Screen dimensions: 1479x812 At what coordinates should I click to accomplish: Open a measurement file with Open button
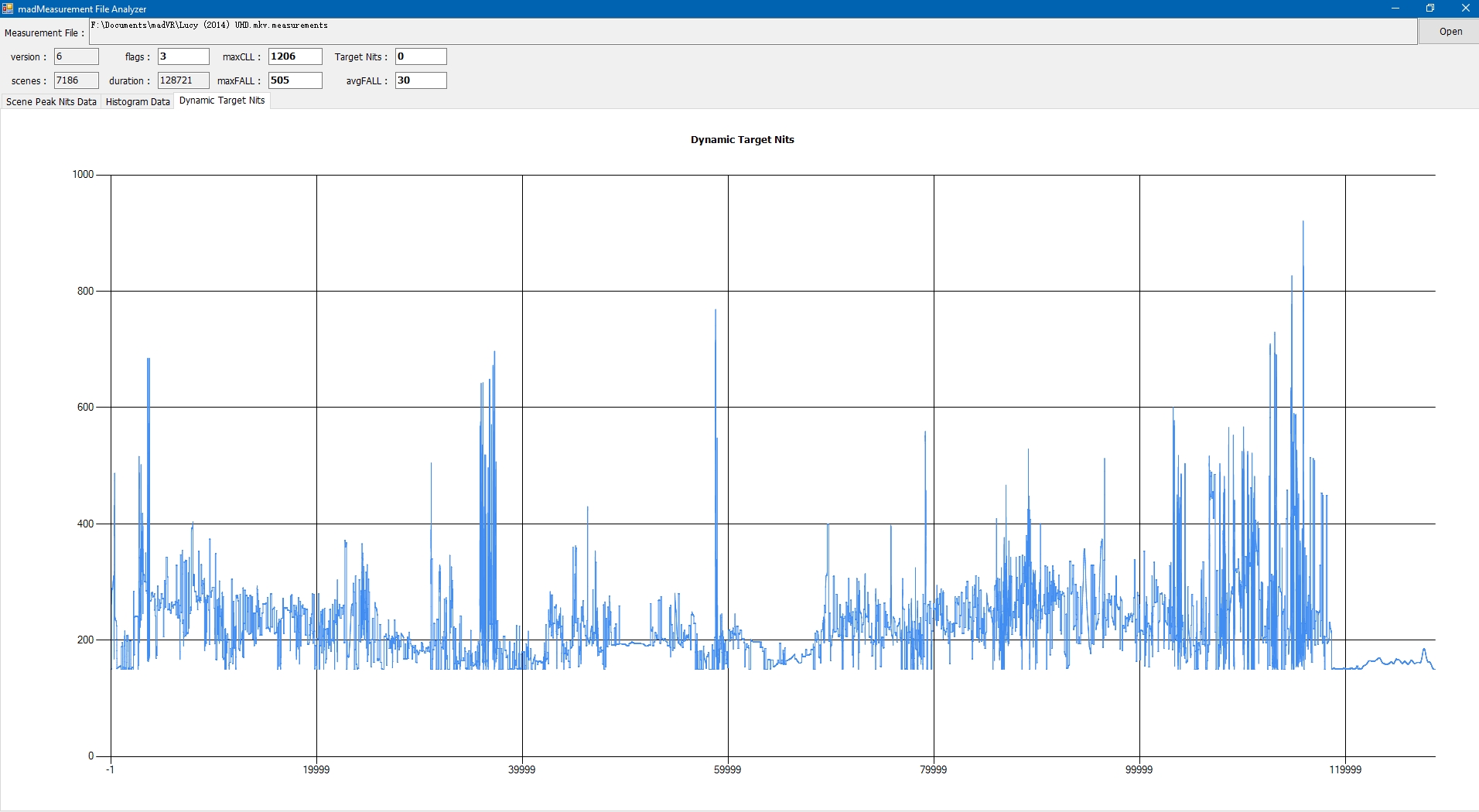1450,32
